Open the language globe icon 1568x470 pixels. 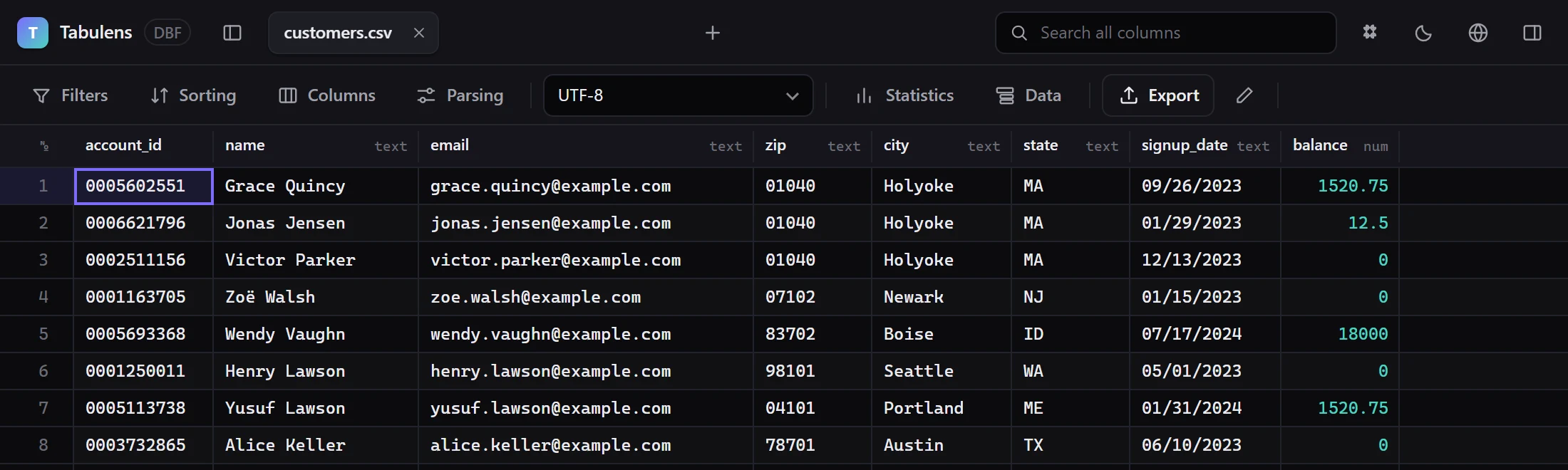pos(1478,33)
